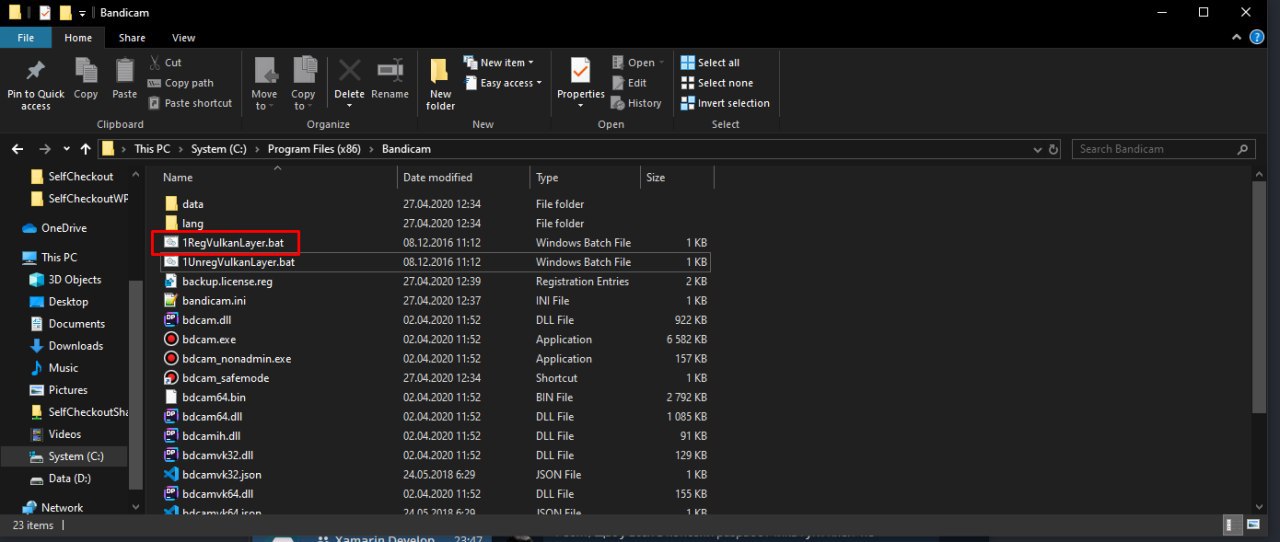Open OneDrive in navigation pane
This screenshot has width=1280, height=542.
click(63, 228)
